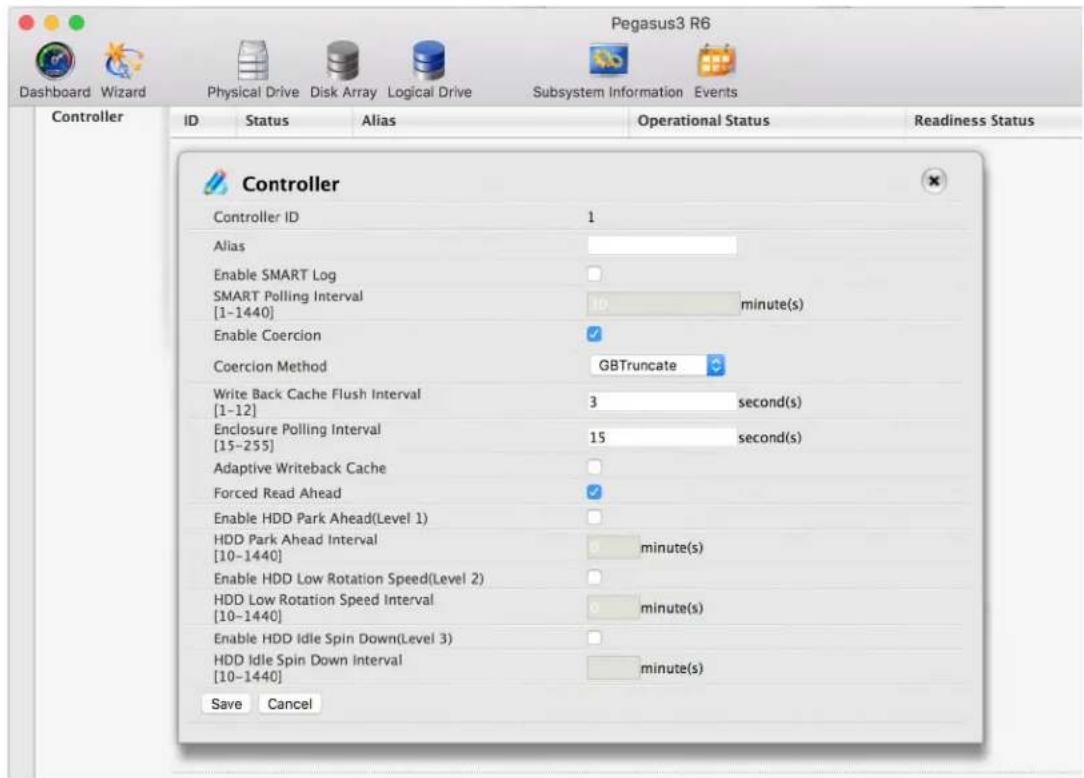The height and width of the screenshot is (778, 1084).
Task: Enable HDD Park Ahead Level 1 checkbox
Action: (594, 517)
